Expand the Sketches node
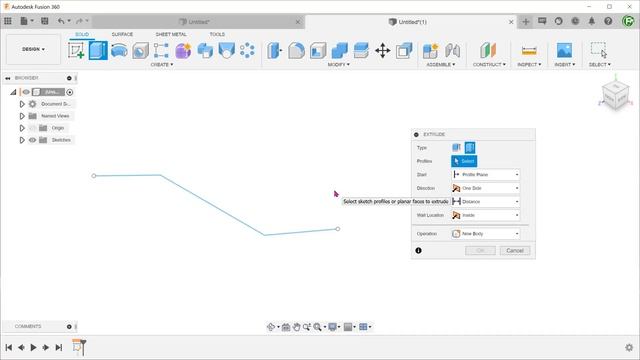Screen dimensions: 640x360 [22, 140]
